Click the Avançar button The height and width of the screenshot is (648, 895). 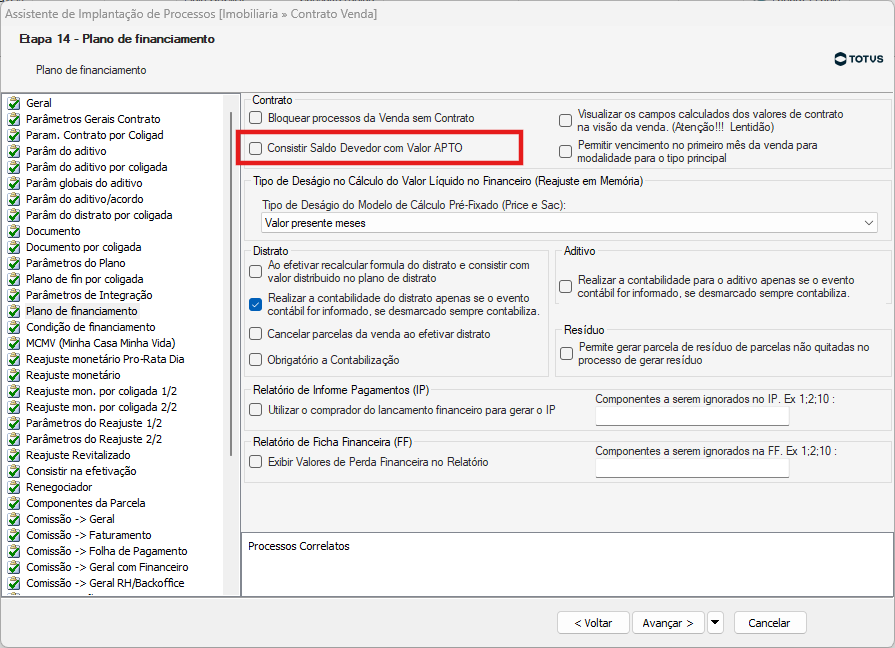pyautogui.click(x=668, y=622)
